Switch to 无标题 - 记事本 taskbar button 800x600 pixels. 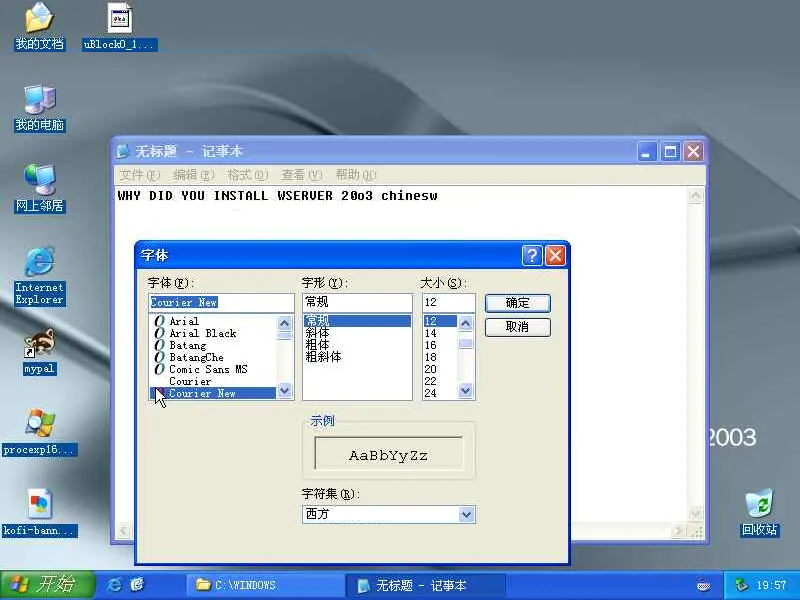(426, 585)
